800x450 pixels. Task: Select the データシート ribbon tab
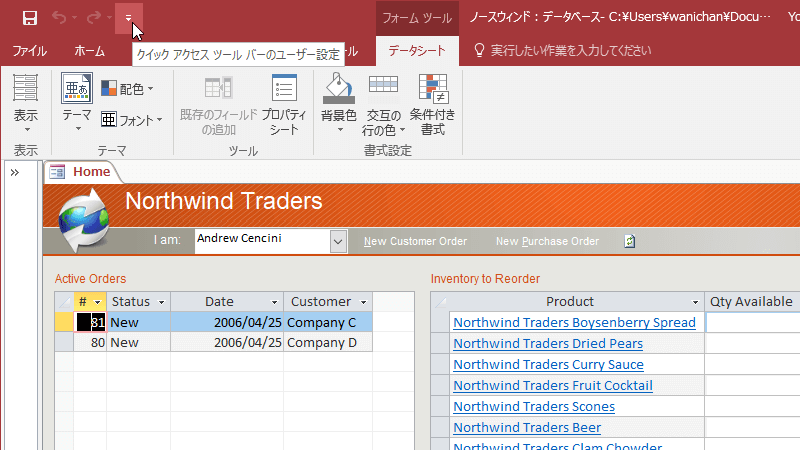(x=417, y=51)
